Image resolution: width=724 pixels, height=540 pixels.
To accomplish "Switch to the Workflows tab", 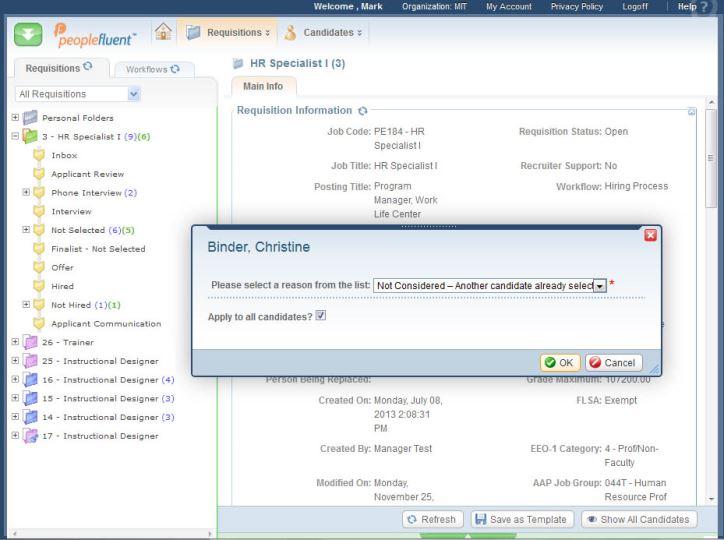I will (x=153, y=69).
